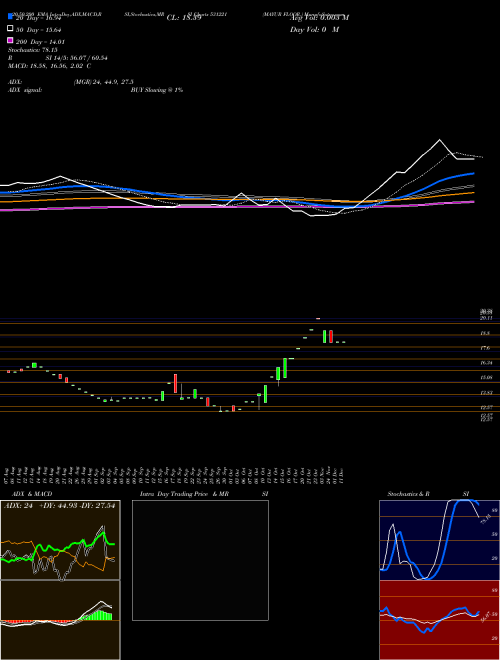Image resolution: width=500 pixels, height=660 pixels.
Task: Click the 'ADX & MACD' panel title
Action: coord(32,494)
